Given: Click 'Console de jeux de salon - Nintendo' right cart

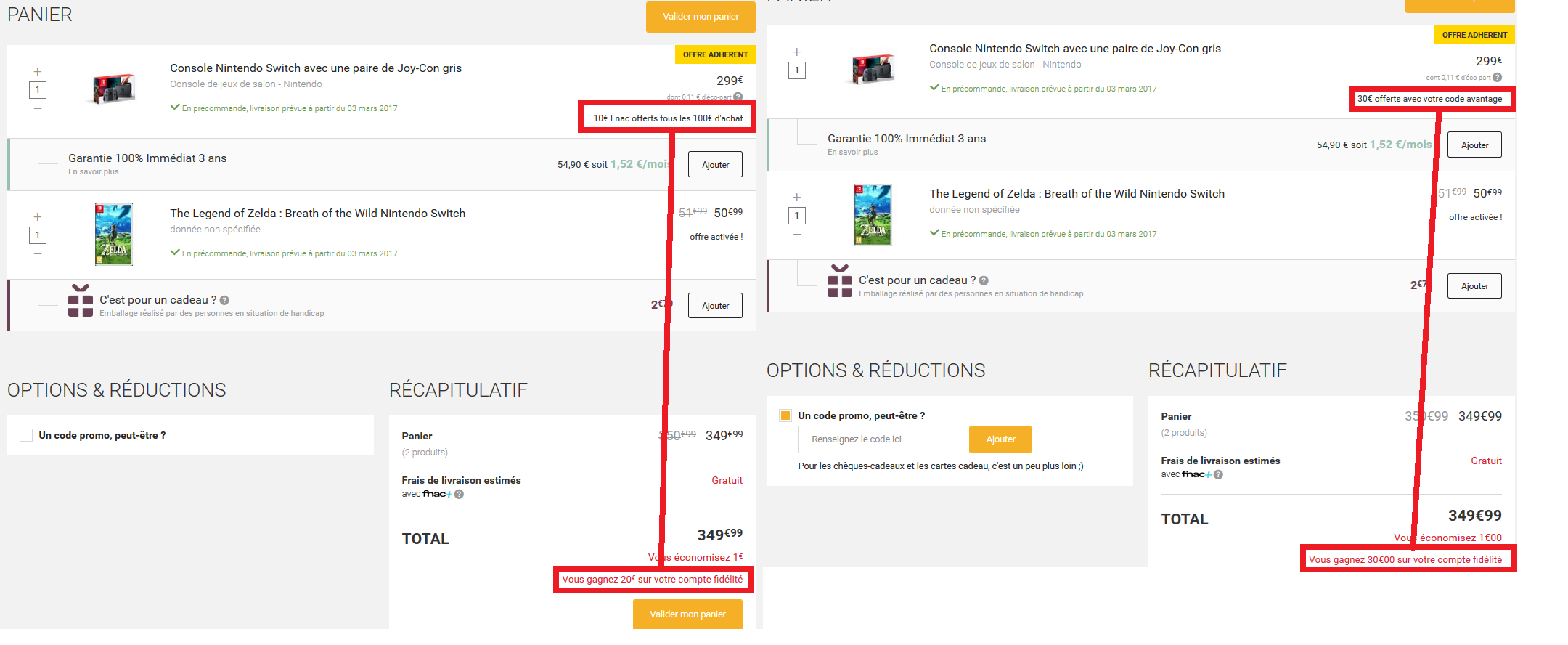Looking at the screenshot, I should [x=1005, y=65].
